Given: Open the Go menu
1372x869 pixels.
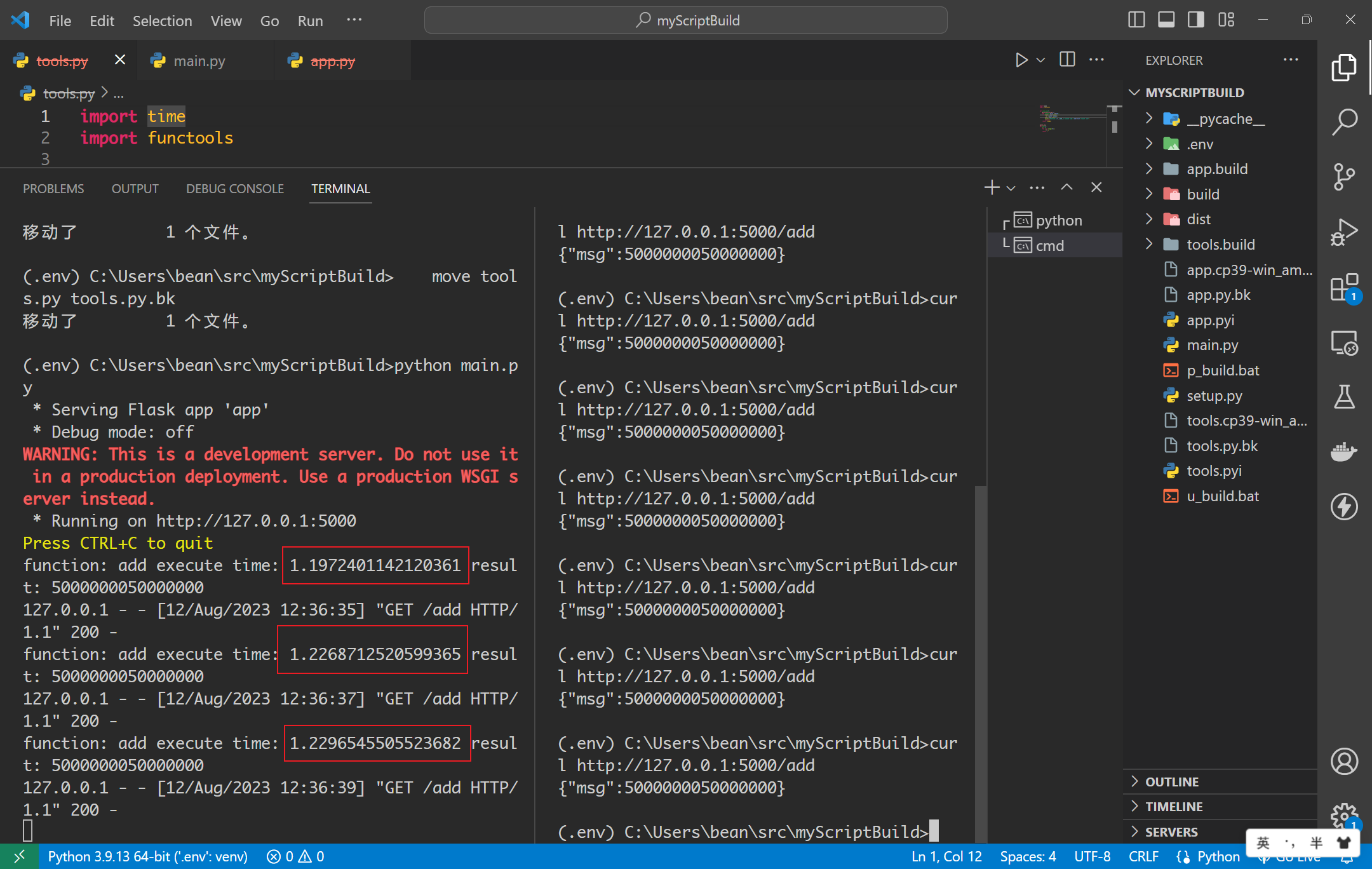Looking at the screenshot, I should (269, 20).
